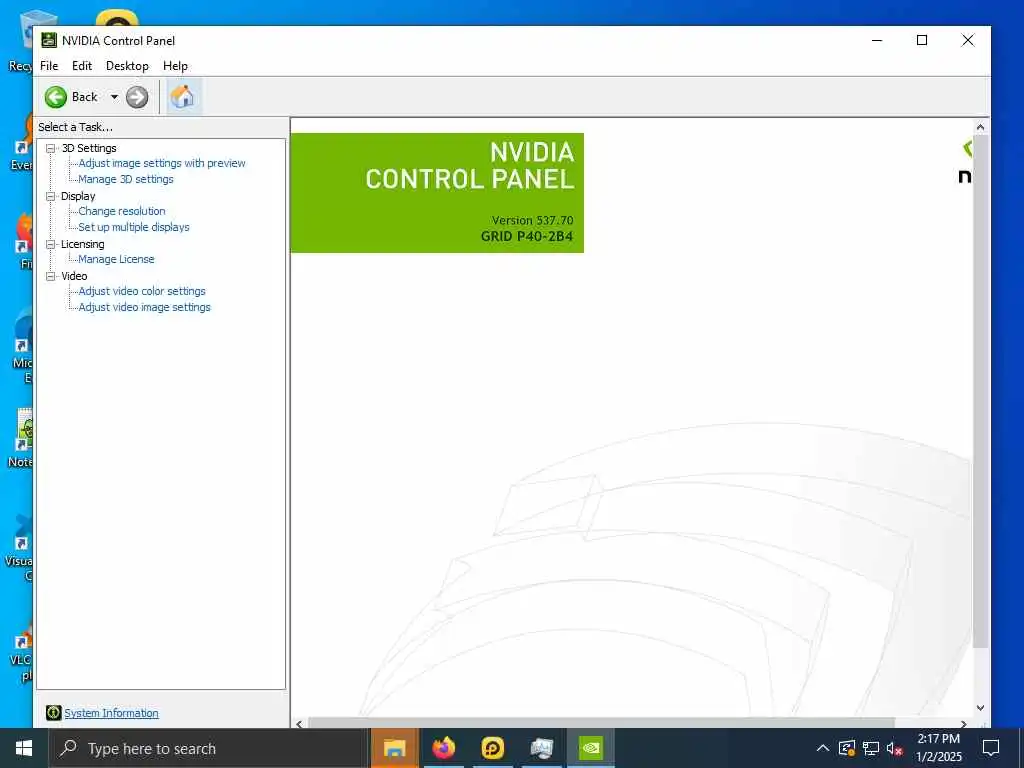Image resolution: width=1024 pixels, height=768 pixels.
Task: Collapse the 3D Settings tree node
Action: tap(50, 148)
